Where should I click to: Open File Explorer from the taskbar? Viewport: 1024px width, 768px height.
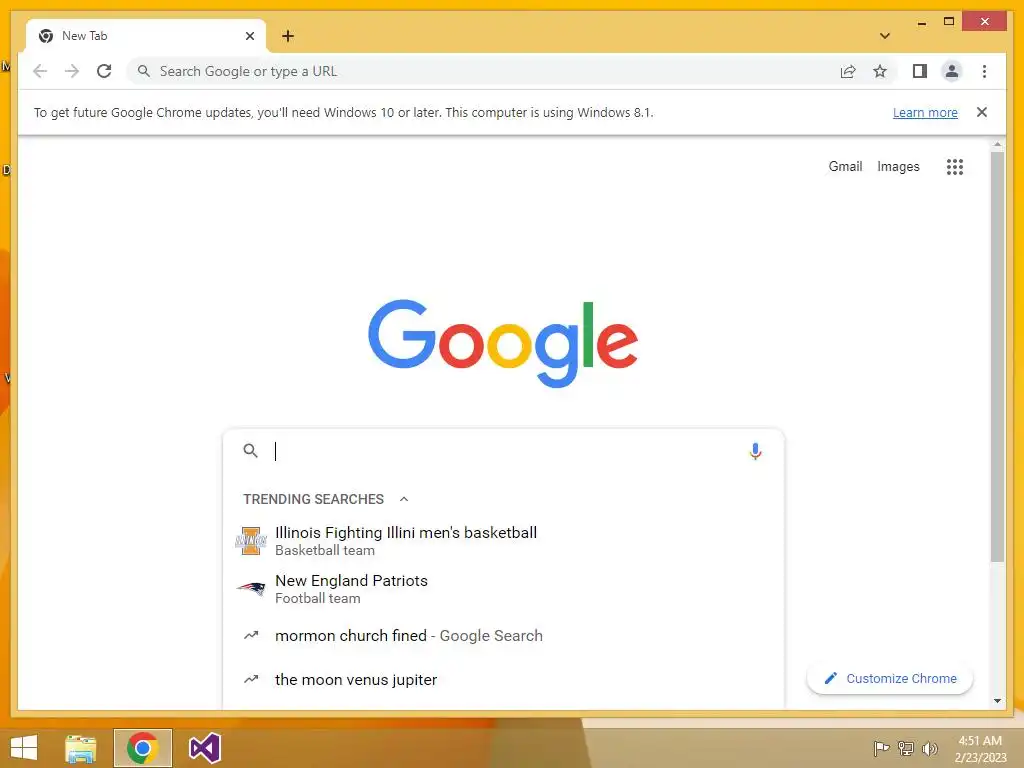pyautogui.click(x=81, y=748)
